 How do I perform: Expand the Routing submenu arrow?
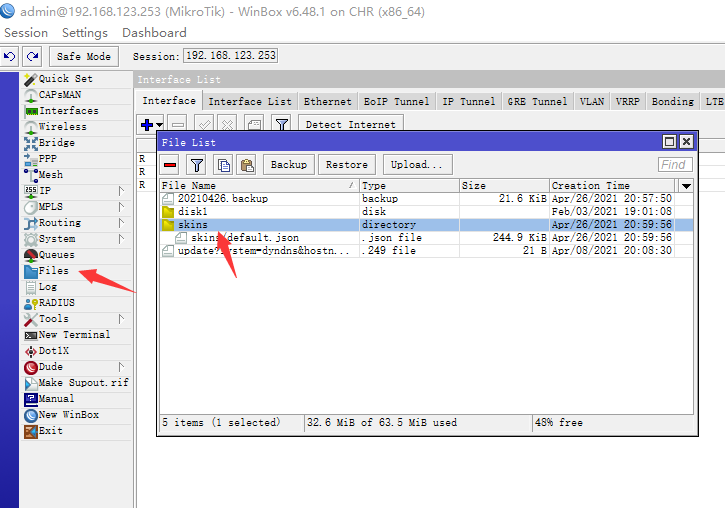click(x=121, y=223)
